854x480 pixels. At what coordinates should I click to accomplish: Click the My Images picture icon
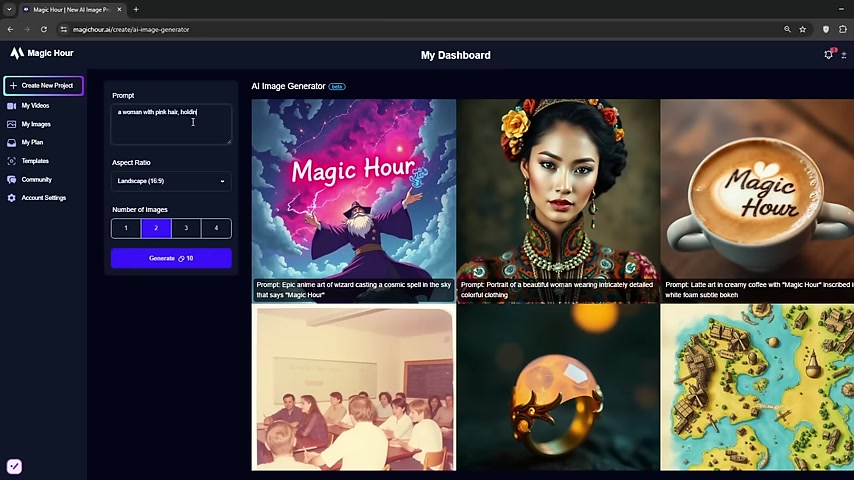tap(11, 124)
